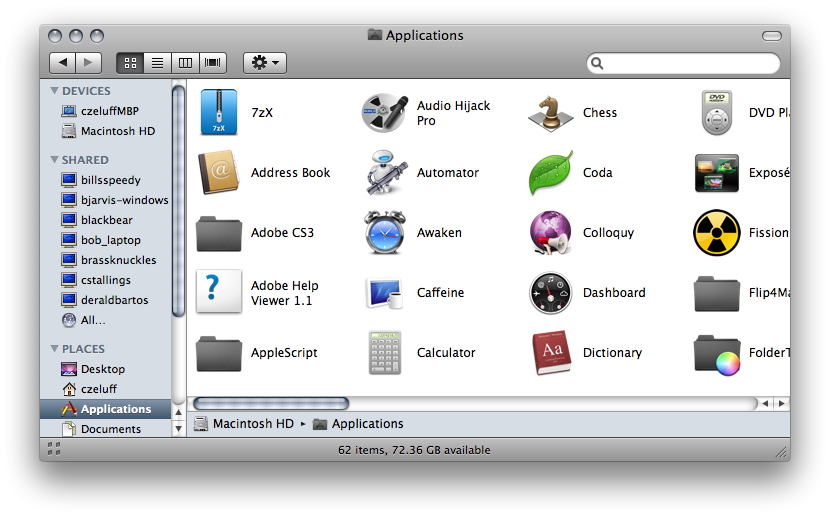Image resolution: width=830 pixels, height=516 pixels.
Task: Open brassknuckles shared computer
Action: point(106,260)
